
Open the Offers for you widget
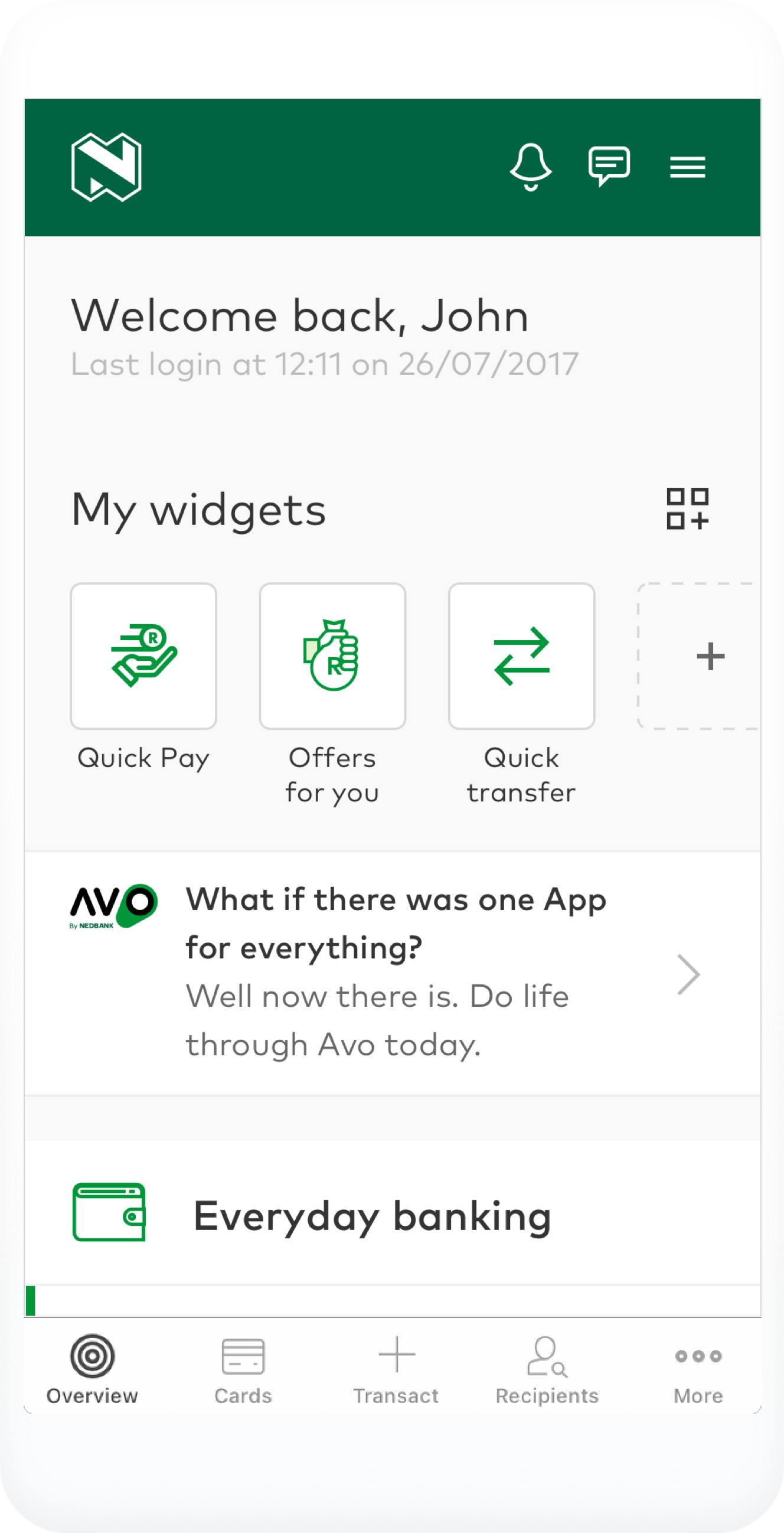pos(332,657)
